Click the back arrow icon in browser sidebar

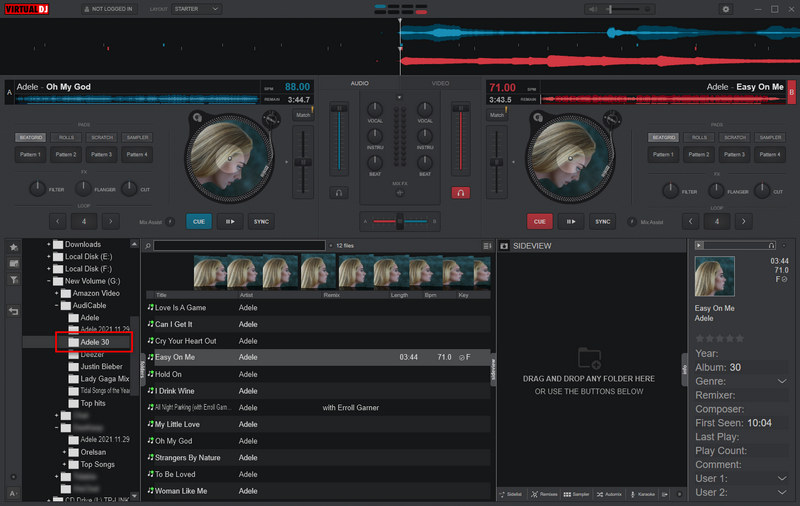(x=14, y=311)
